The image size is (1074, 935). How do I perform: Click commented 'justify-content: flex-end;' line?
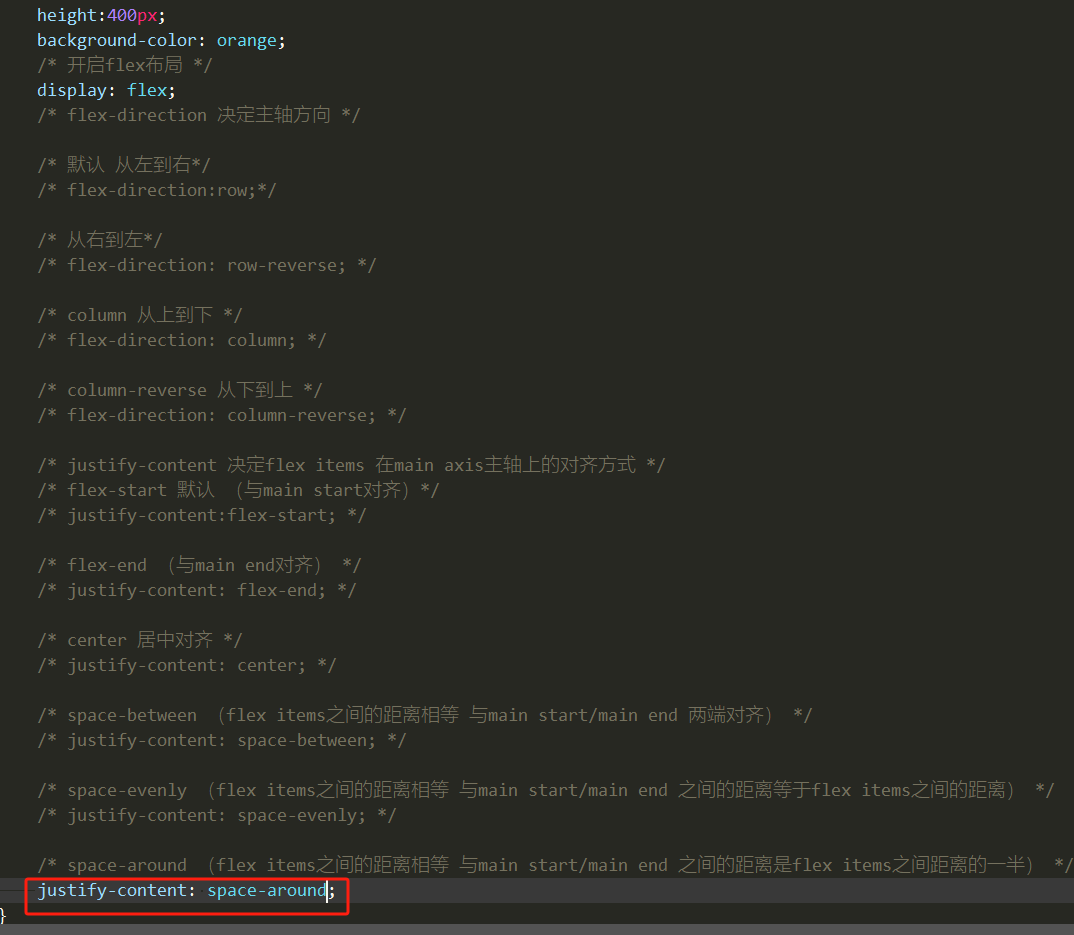tap(197, 590)
